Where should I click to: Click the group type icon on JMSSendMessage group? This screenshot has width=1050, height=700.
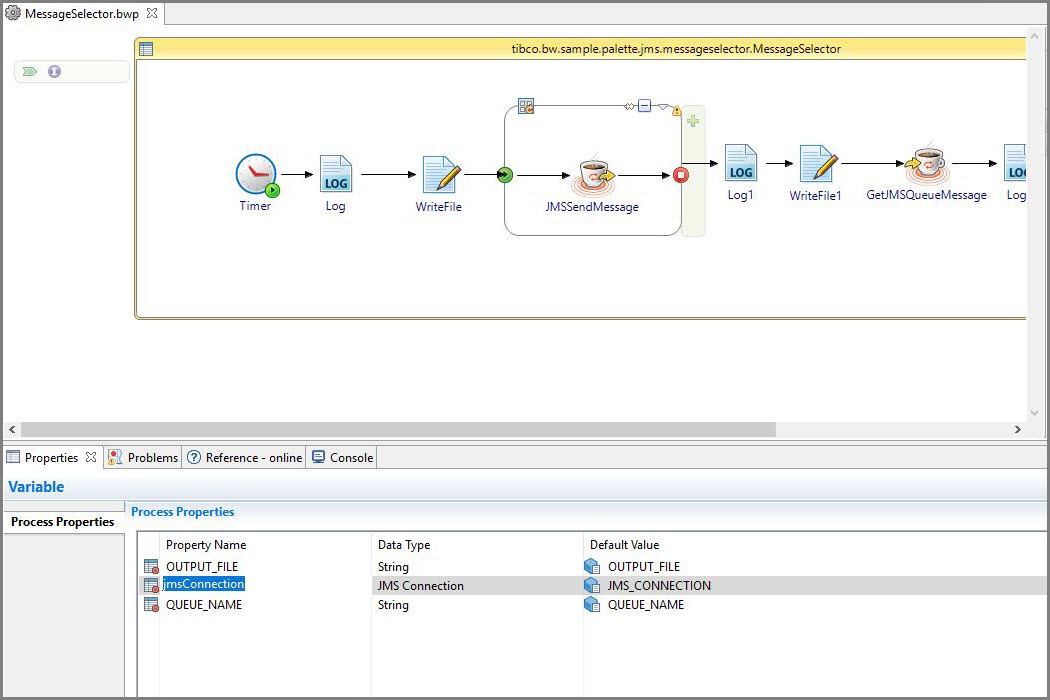tap(526, 106)
